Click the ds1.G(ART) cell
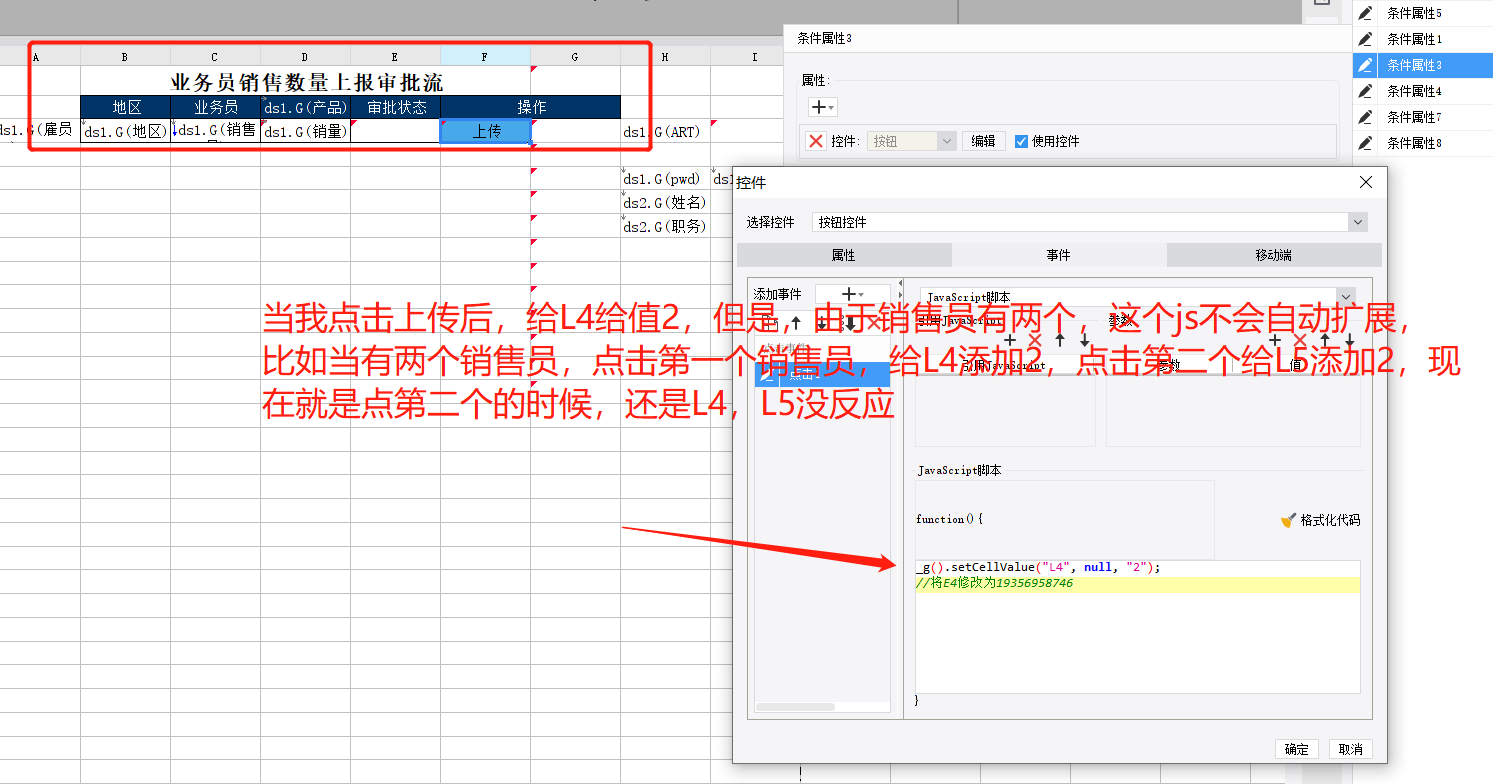 click(x=665, y=131)
